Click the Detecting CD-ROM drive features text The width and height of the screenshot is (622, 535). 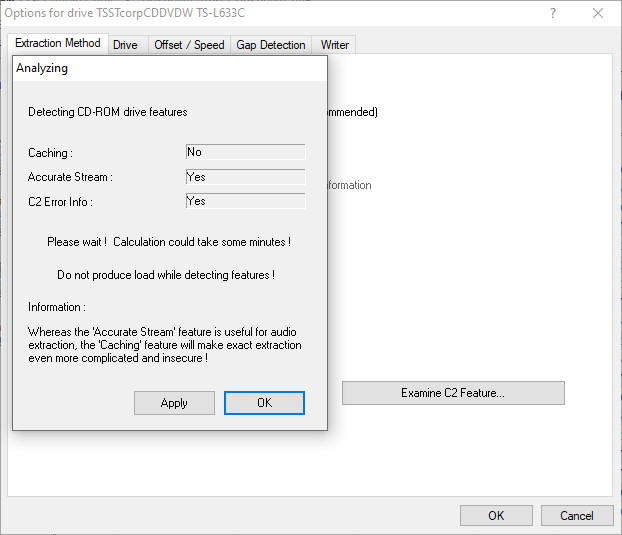(x=107, y=112)
